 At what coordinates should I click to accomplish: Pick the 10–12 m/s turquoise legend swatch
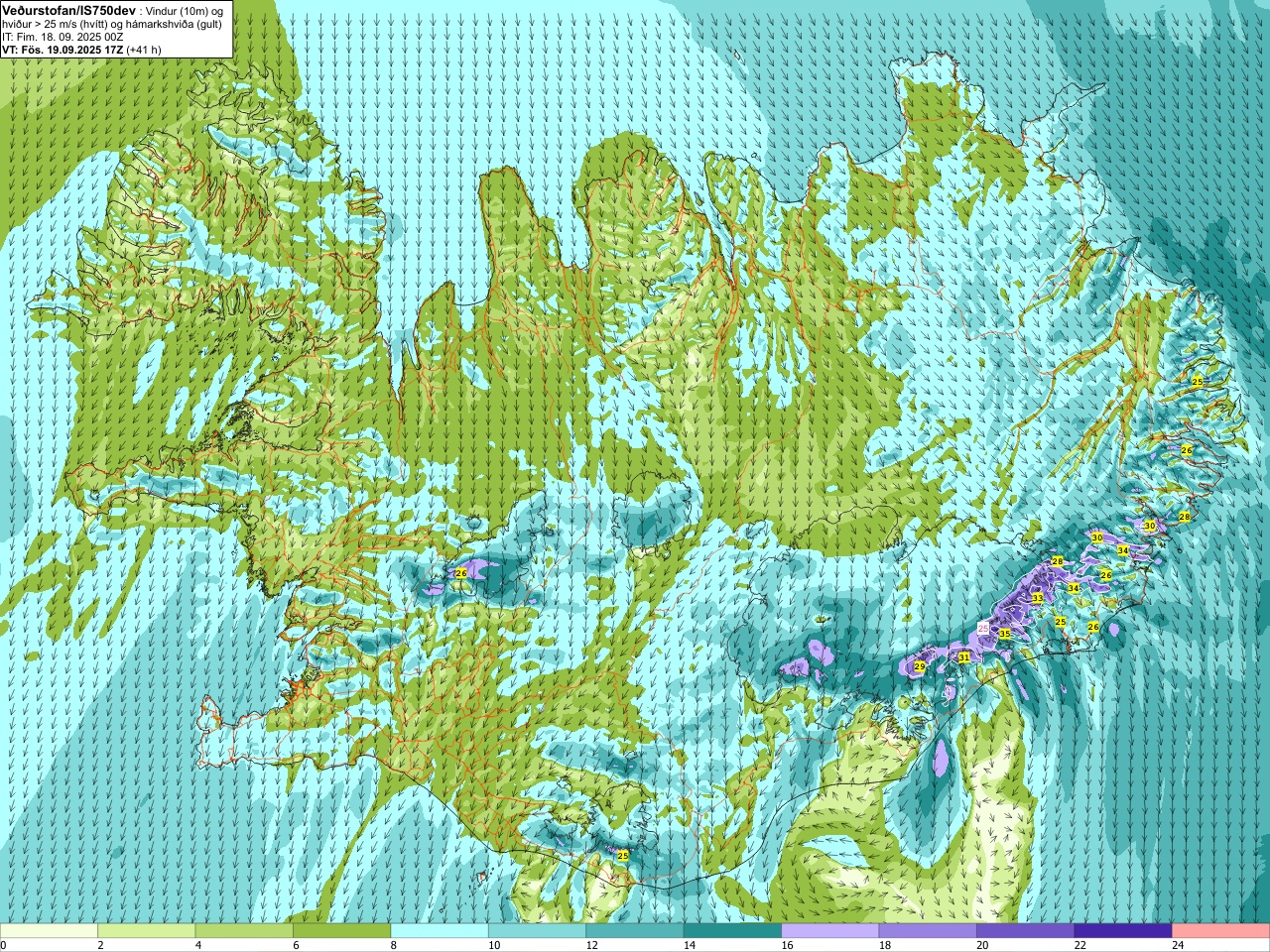(x=537, y=931)
